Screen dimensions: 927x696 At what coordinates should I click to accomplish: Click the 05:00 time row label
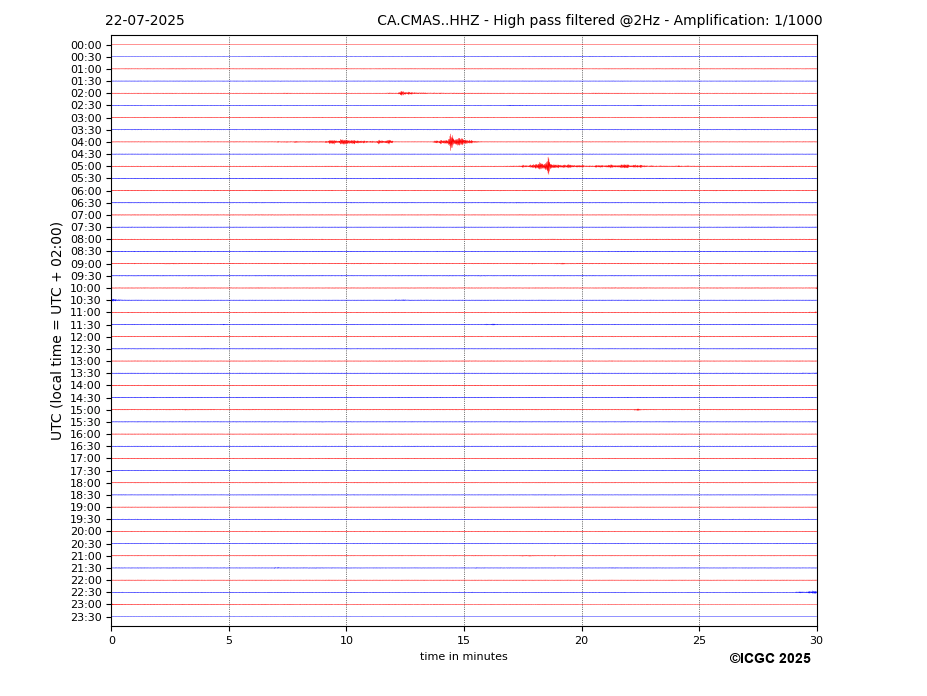pos(86,167)
